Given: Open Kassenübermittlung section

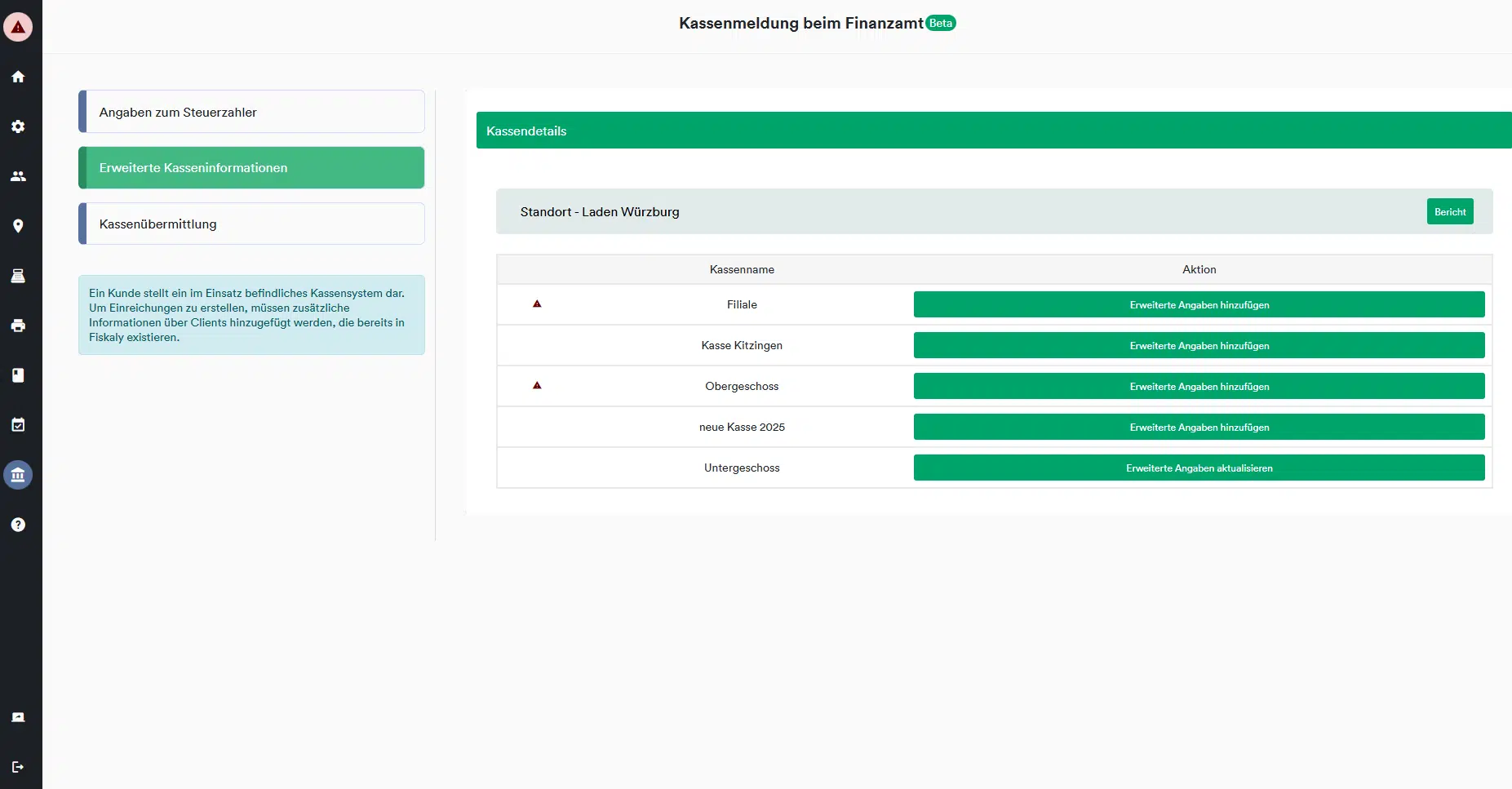Looking at the screenshot, I should pos(251,224).
